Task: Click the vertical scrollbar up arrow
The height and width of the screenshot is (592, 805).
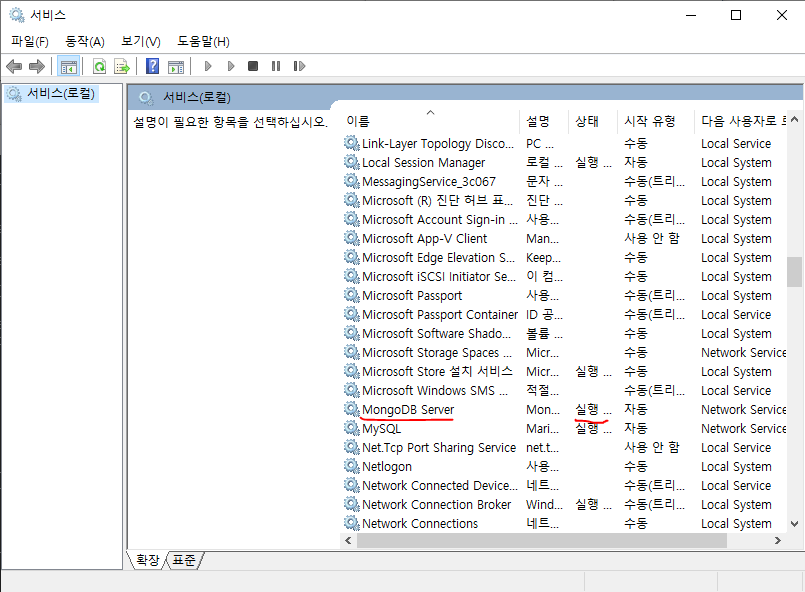Action: click(x=795, y=119)
